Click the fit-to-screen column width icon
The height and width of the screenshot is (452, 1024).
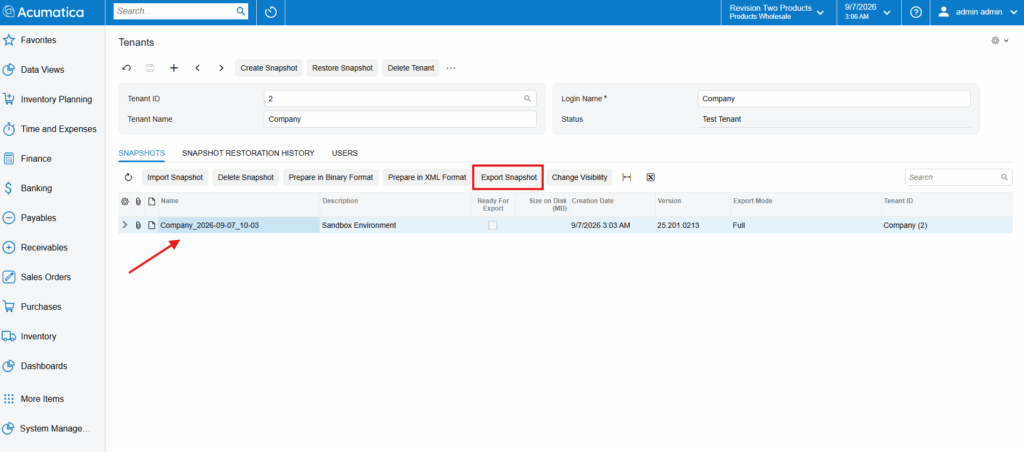coord(627,177)
